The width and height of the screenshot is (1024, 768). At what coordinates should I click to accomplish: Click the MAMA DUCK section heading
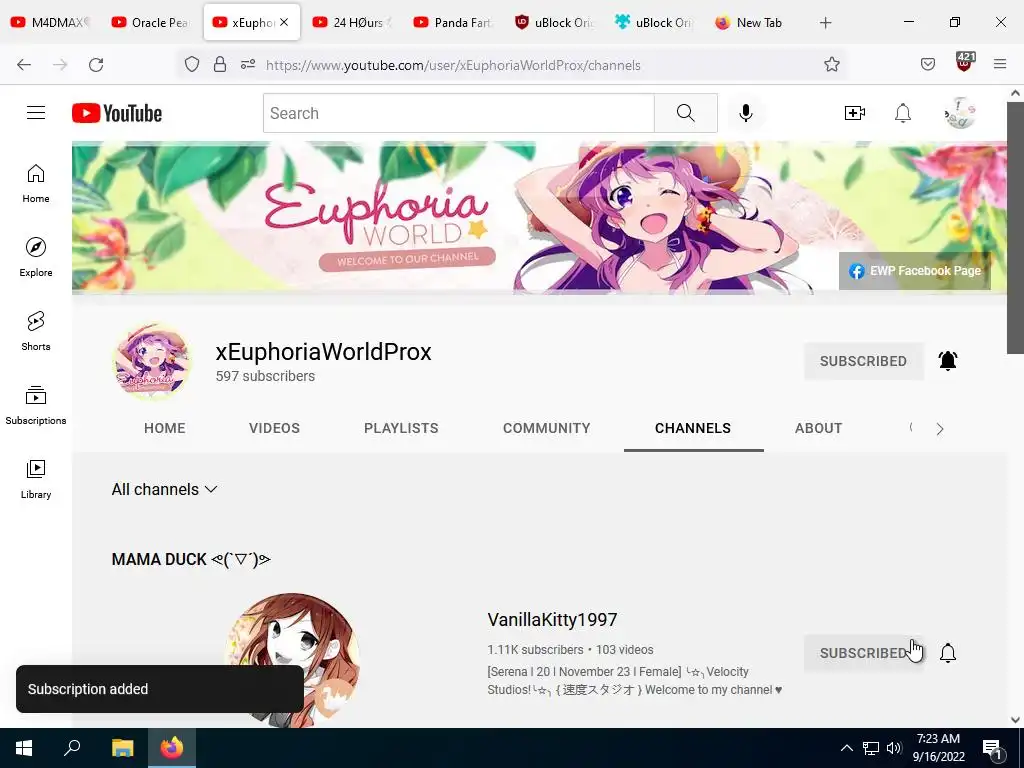pos(191,560)
